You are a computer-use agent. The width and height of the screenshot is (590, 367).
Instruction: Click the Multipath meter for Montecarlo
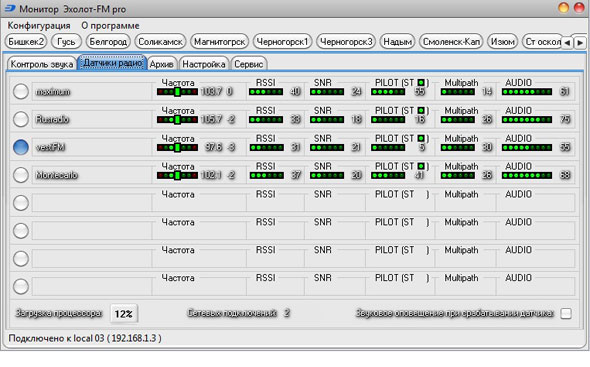click(x=458, y=175)
